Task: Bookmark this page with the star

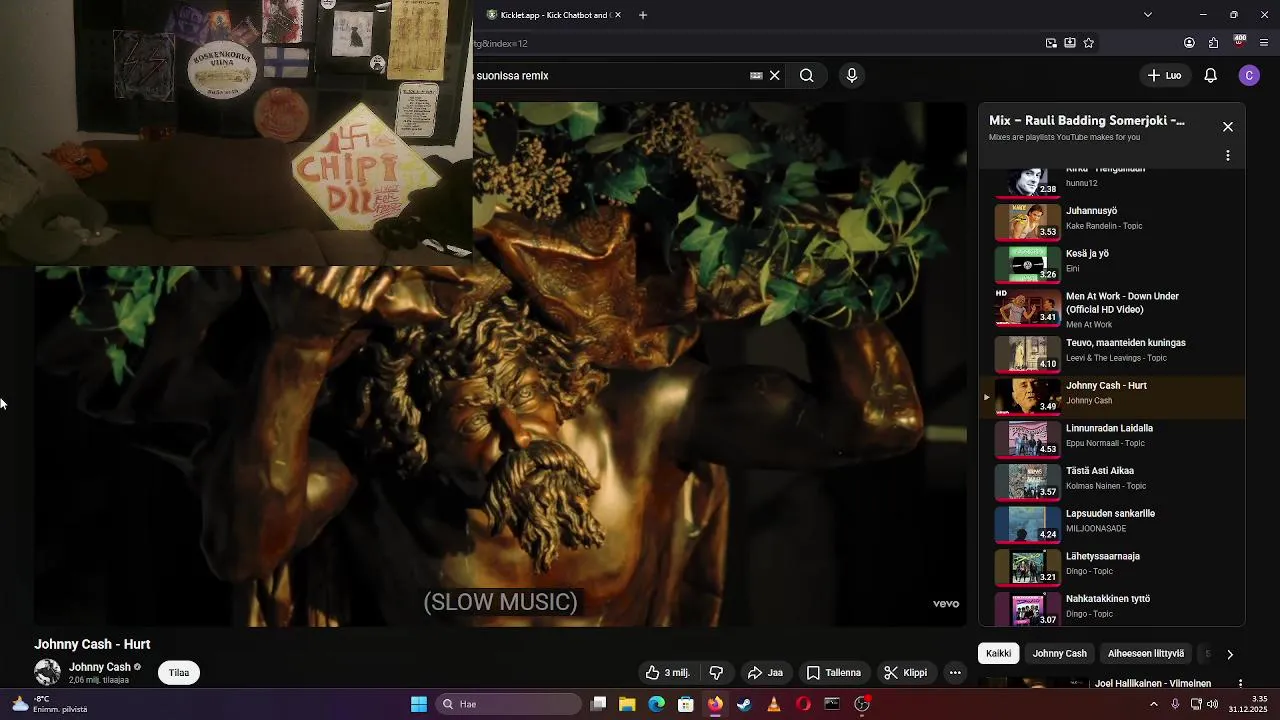Action: click(x=1089, y=43)
